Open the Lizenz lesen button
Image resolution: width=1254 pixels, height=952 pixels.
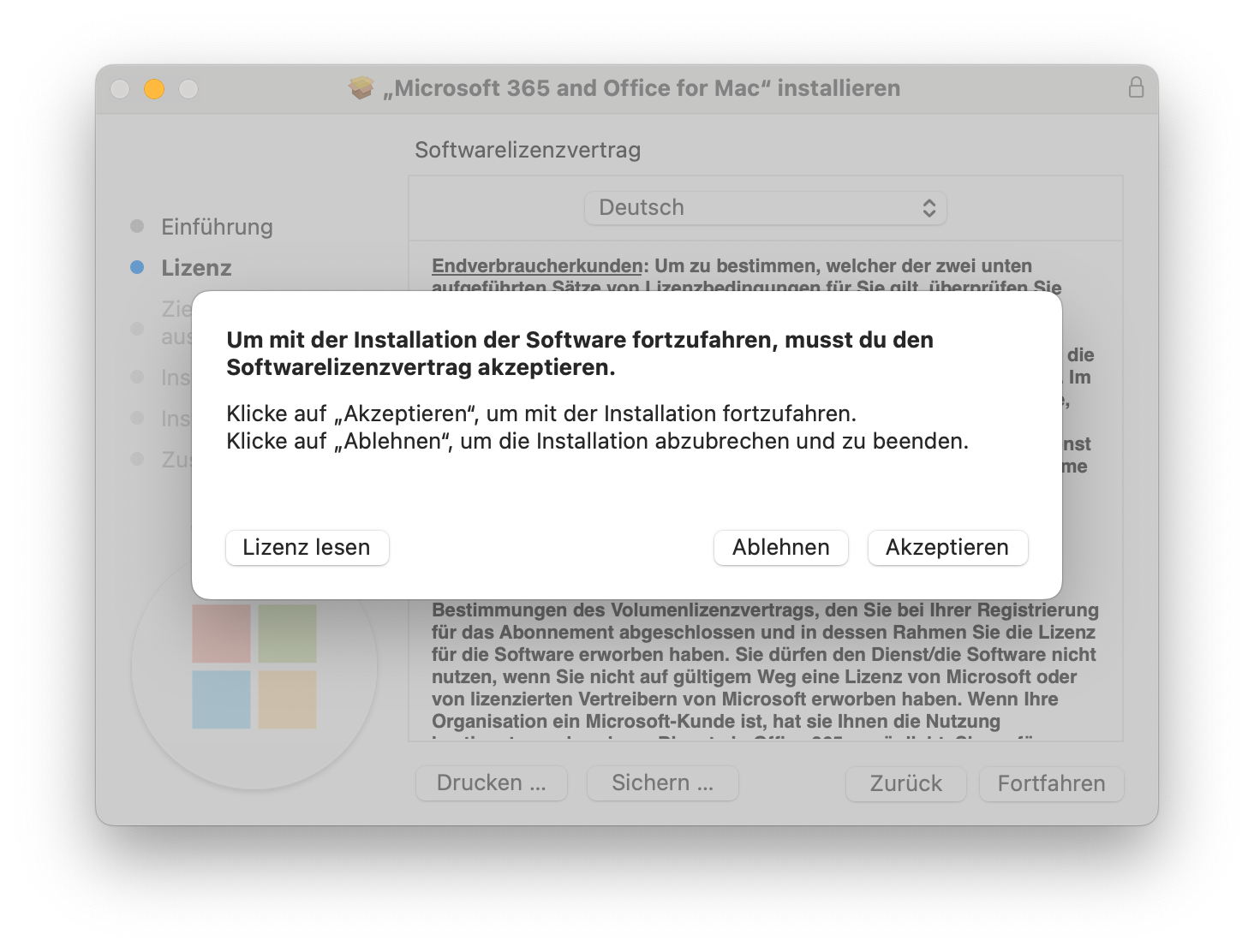[307, 547]
